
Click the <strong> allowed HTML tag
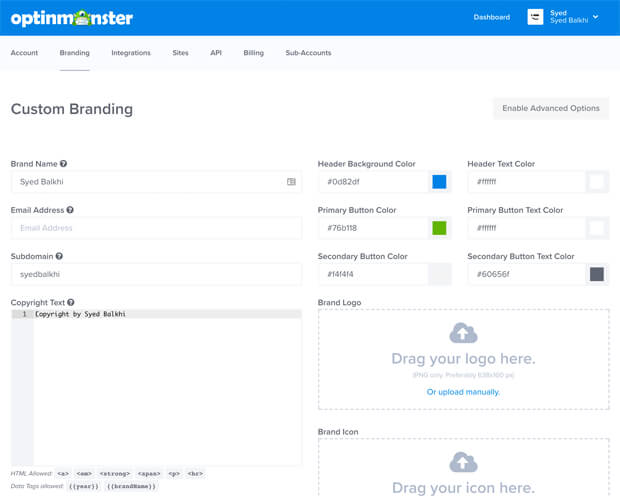tap(115, 473)
